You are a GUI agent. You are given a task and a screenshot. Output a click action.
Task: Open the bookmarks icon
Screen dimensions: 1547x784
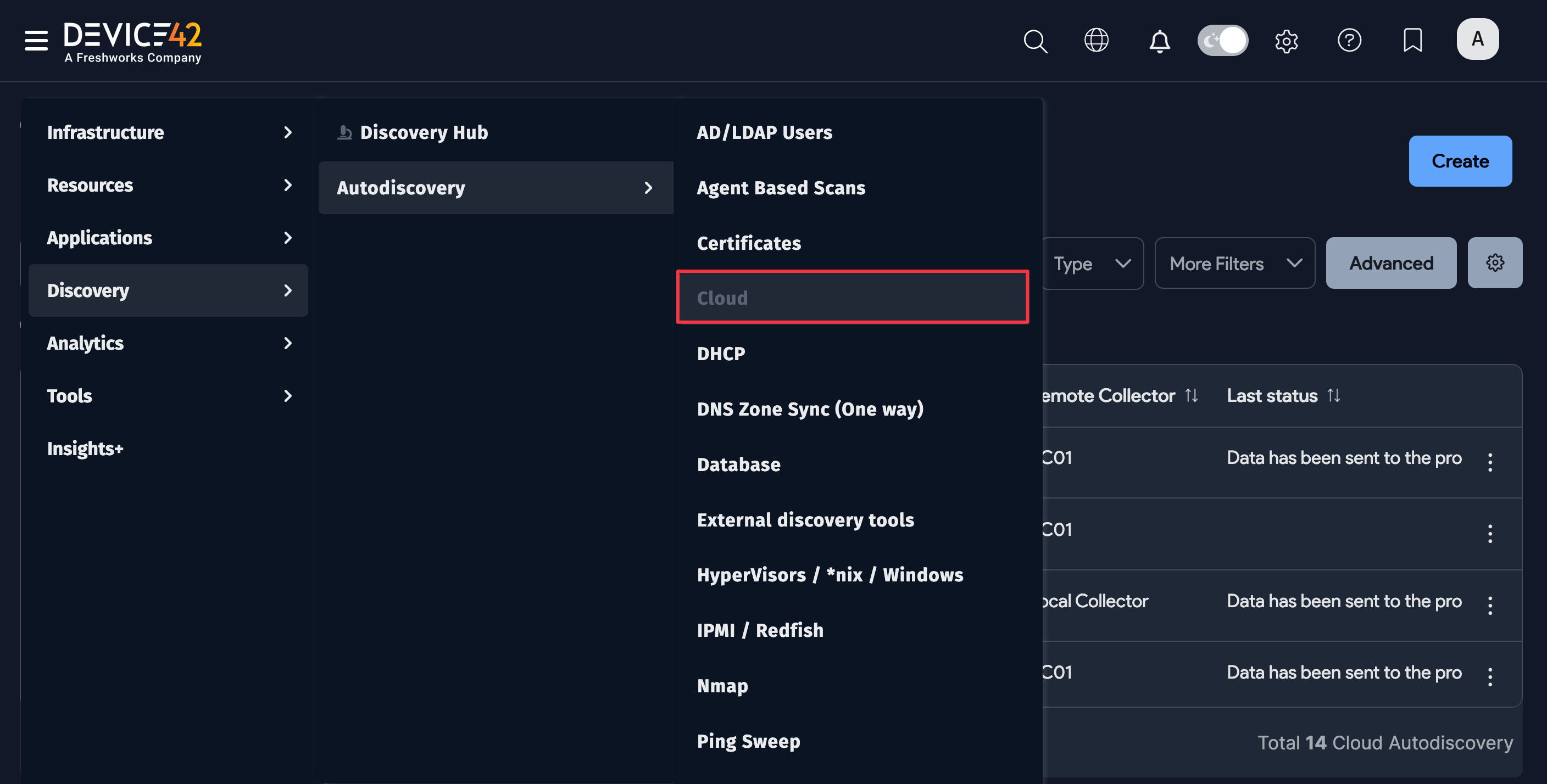(x=1412, y=40)
